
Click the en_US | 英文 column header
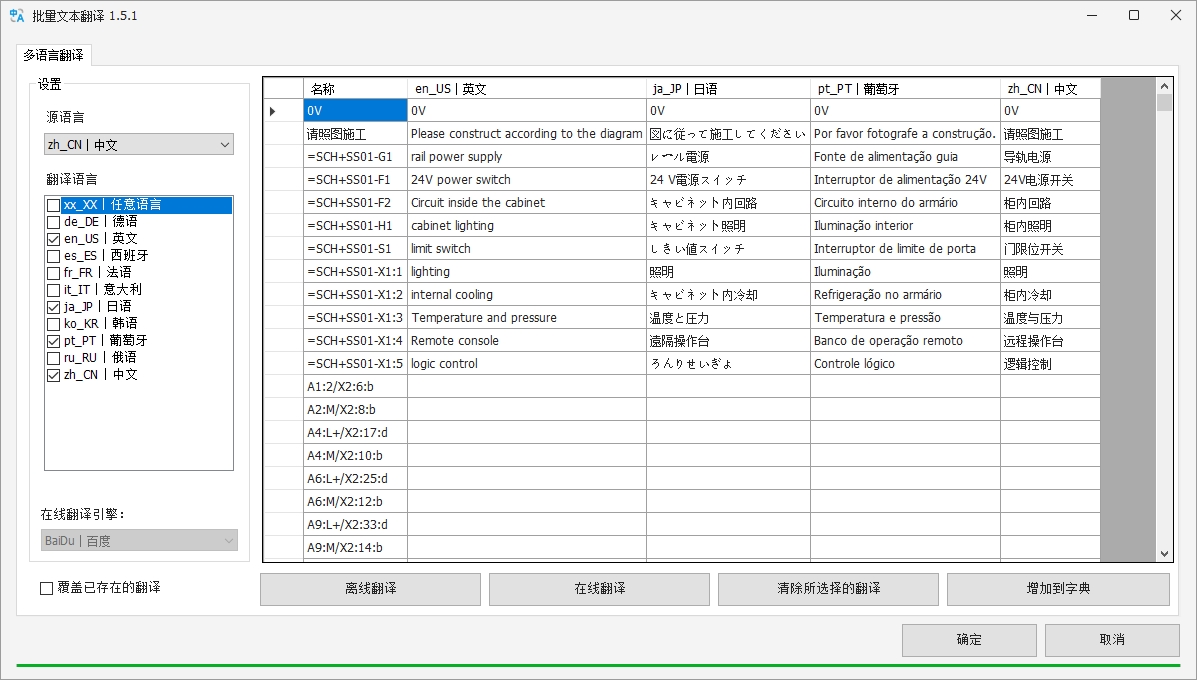pyautogui.click(x=526, y=89)
